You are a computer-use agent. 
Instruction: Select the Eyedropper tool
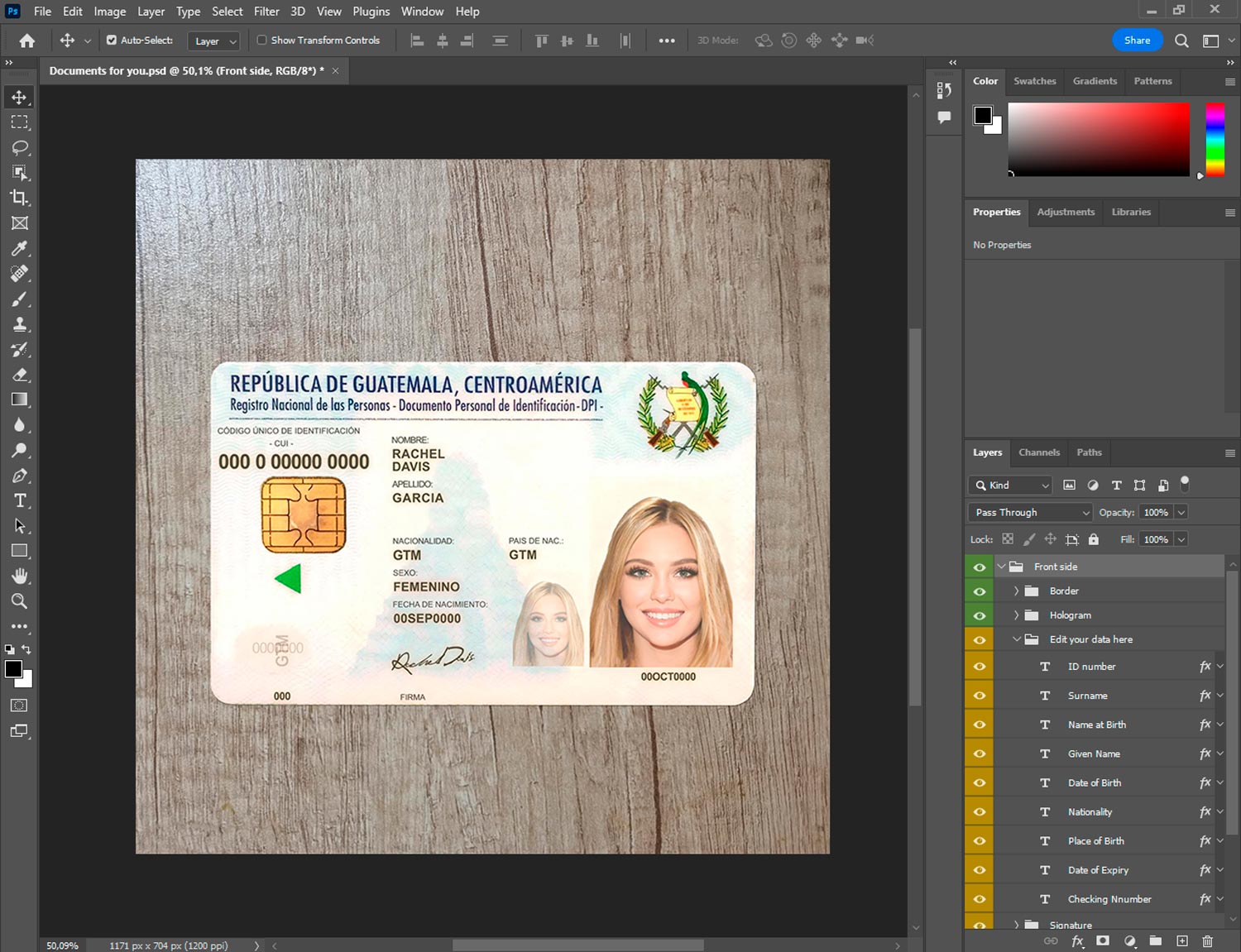point(20,248)
